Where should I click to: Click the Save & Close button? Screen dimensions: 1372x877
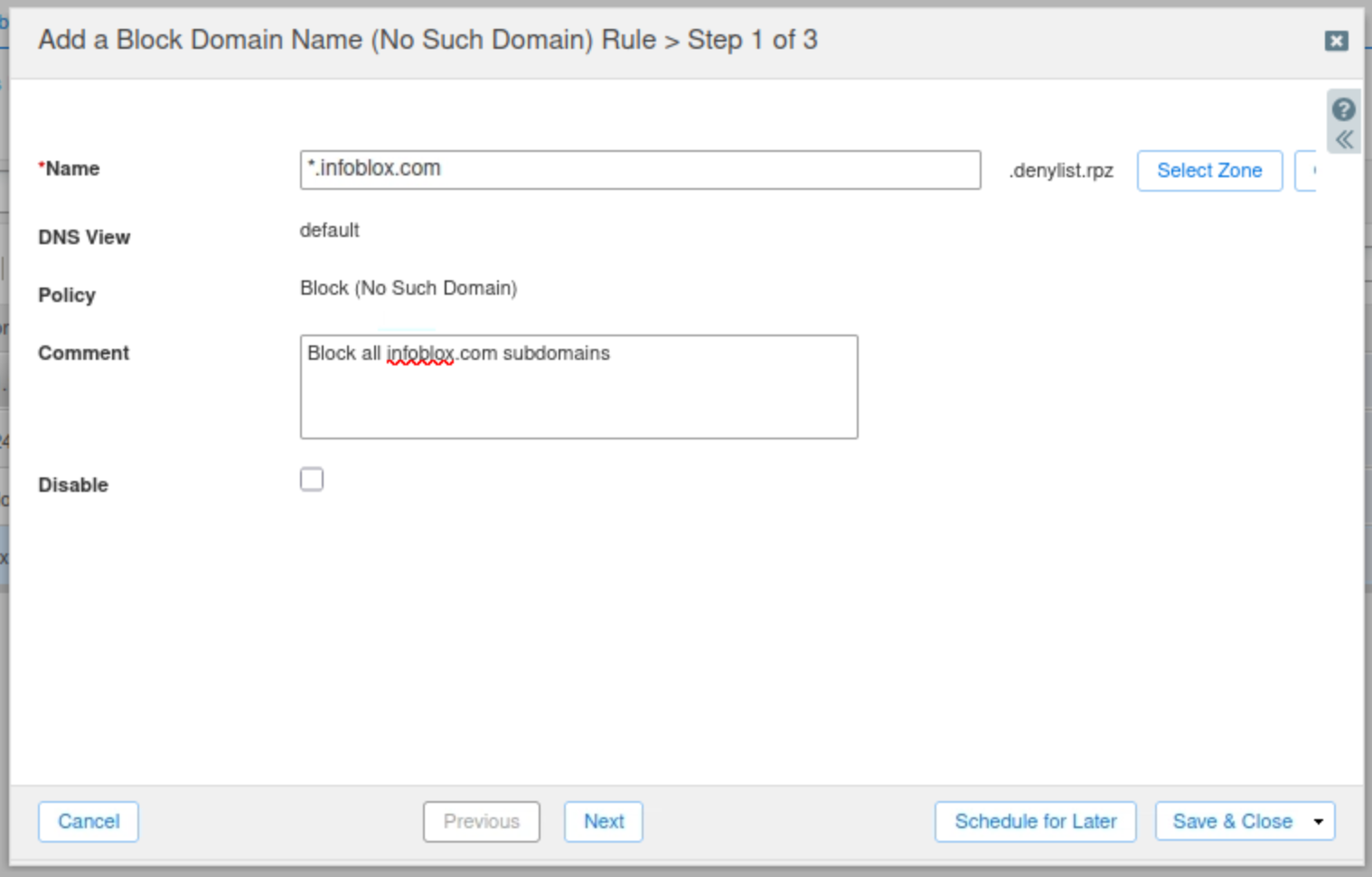coord(1232,822)
